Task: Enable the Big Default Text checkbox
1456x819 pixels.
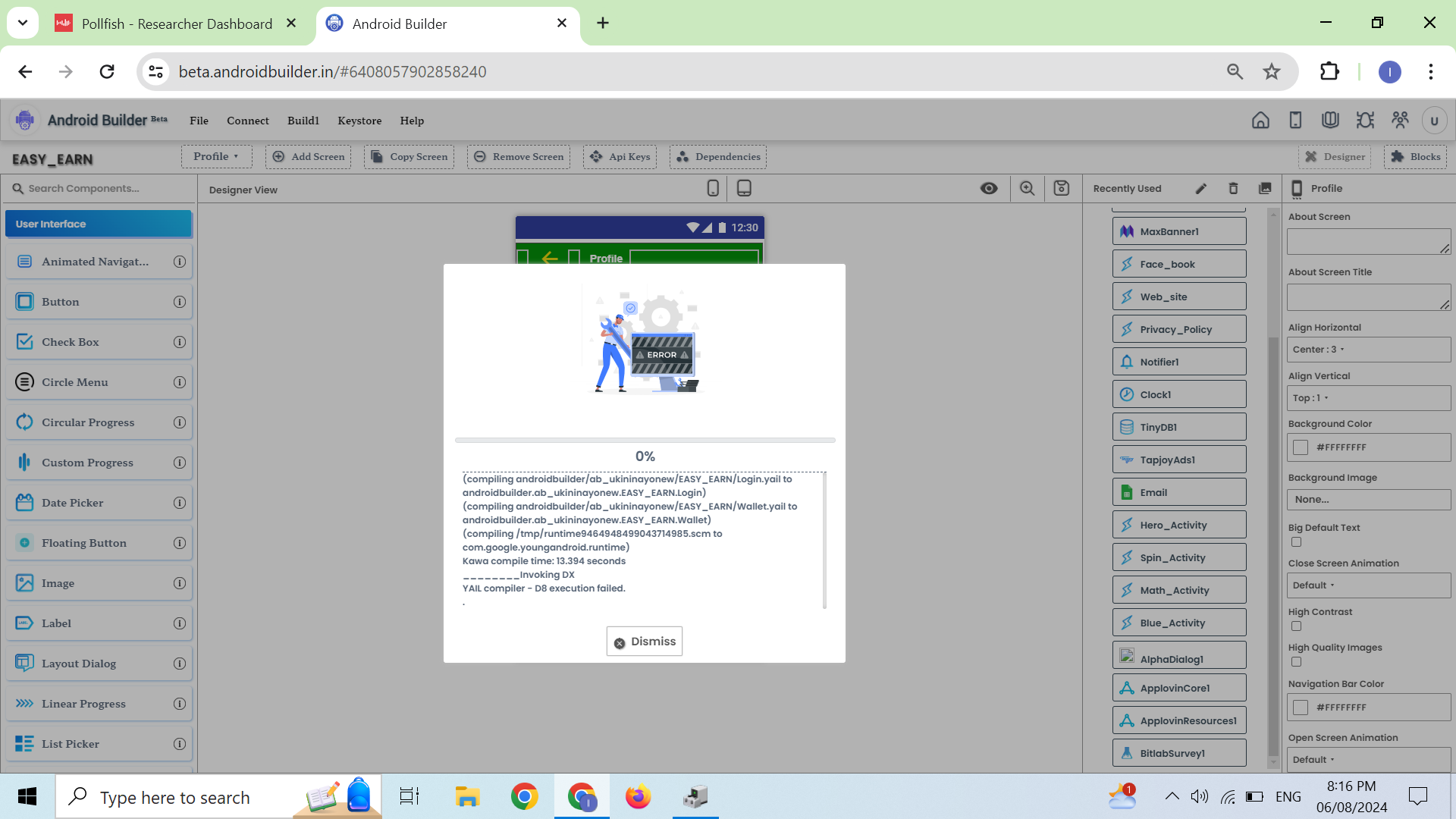Action: tap(1296, 542)
